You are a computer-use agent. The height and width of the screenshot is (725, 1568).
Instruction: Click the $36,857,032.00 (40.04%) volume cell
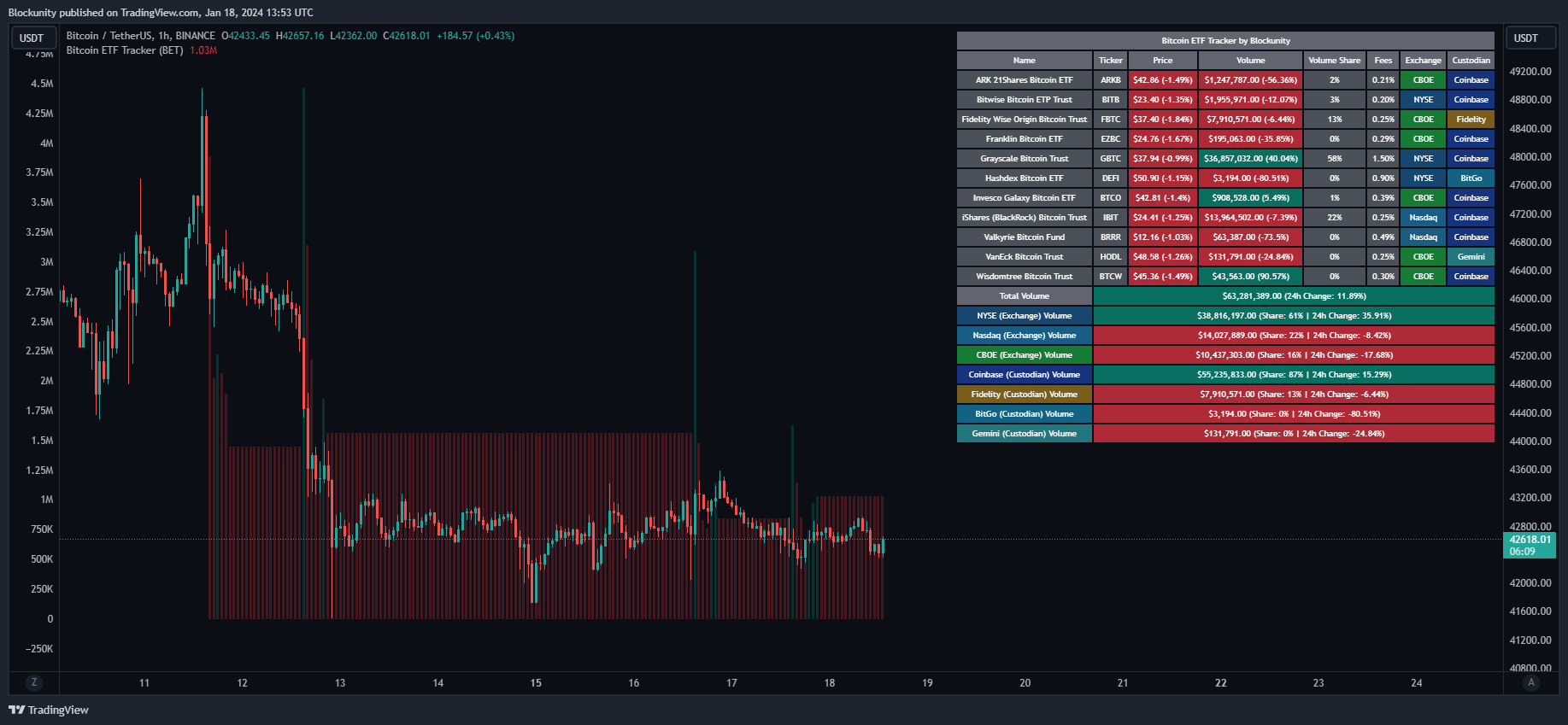coord(1251,159)
